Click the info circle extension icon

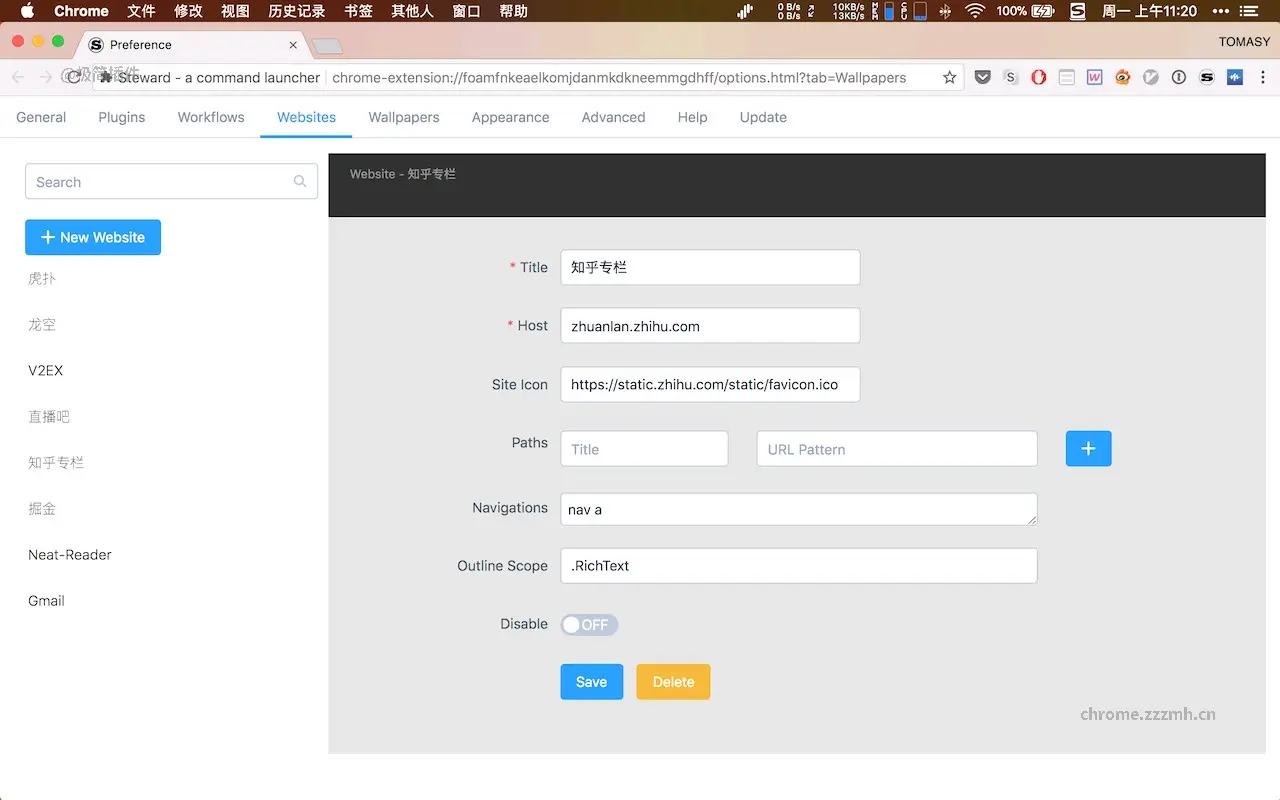pos(1178,76)
